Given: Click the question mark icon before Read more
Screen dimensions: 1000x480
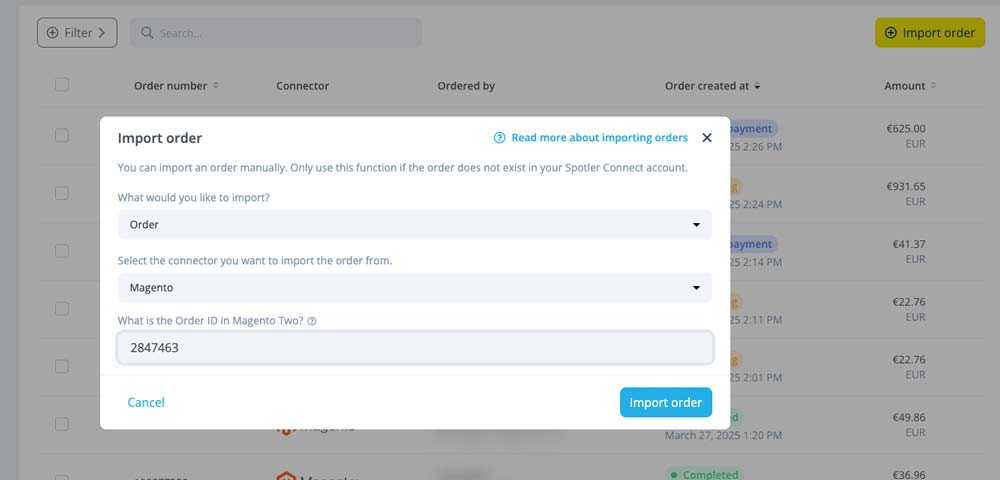Looking at the screenshot, I should click(x=500, y=138).
